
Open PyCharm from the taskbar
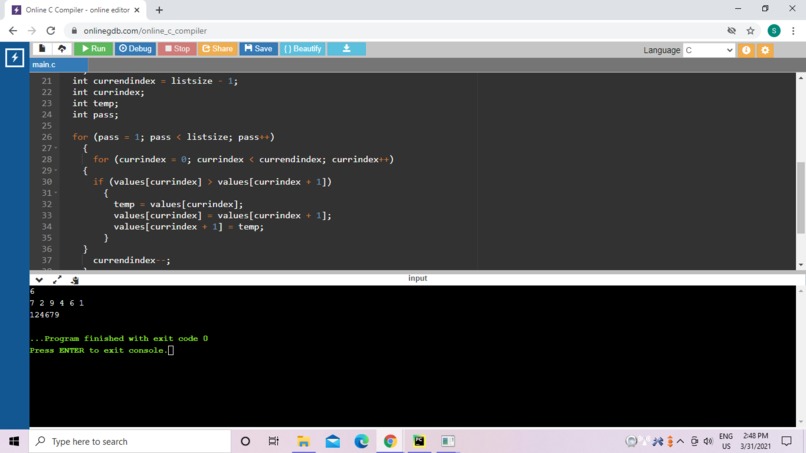tap(419, 441)
